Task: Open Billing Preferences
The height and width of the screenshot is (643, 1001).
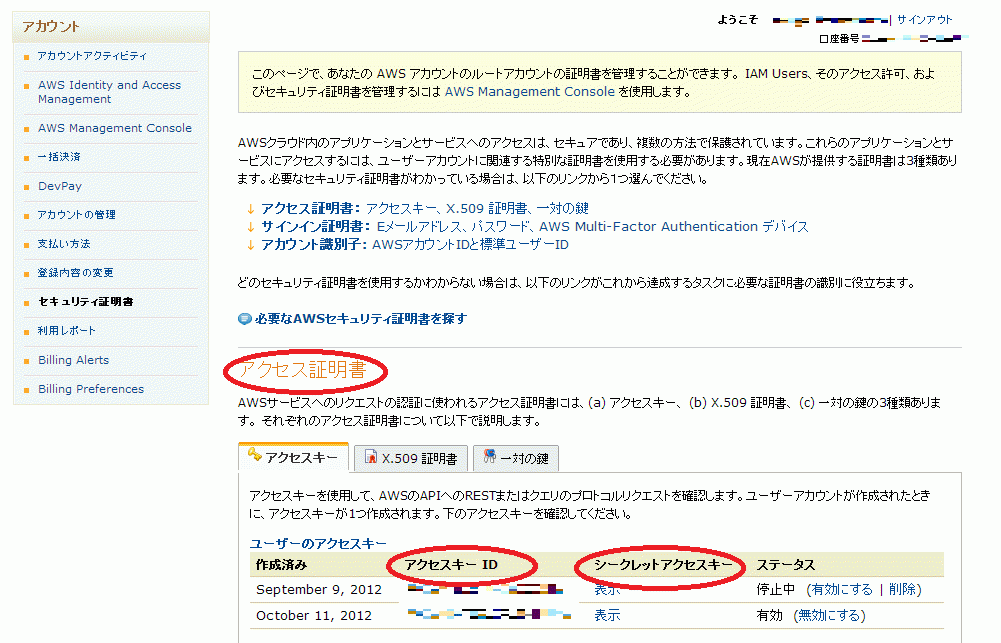Action: point(91,389)
